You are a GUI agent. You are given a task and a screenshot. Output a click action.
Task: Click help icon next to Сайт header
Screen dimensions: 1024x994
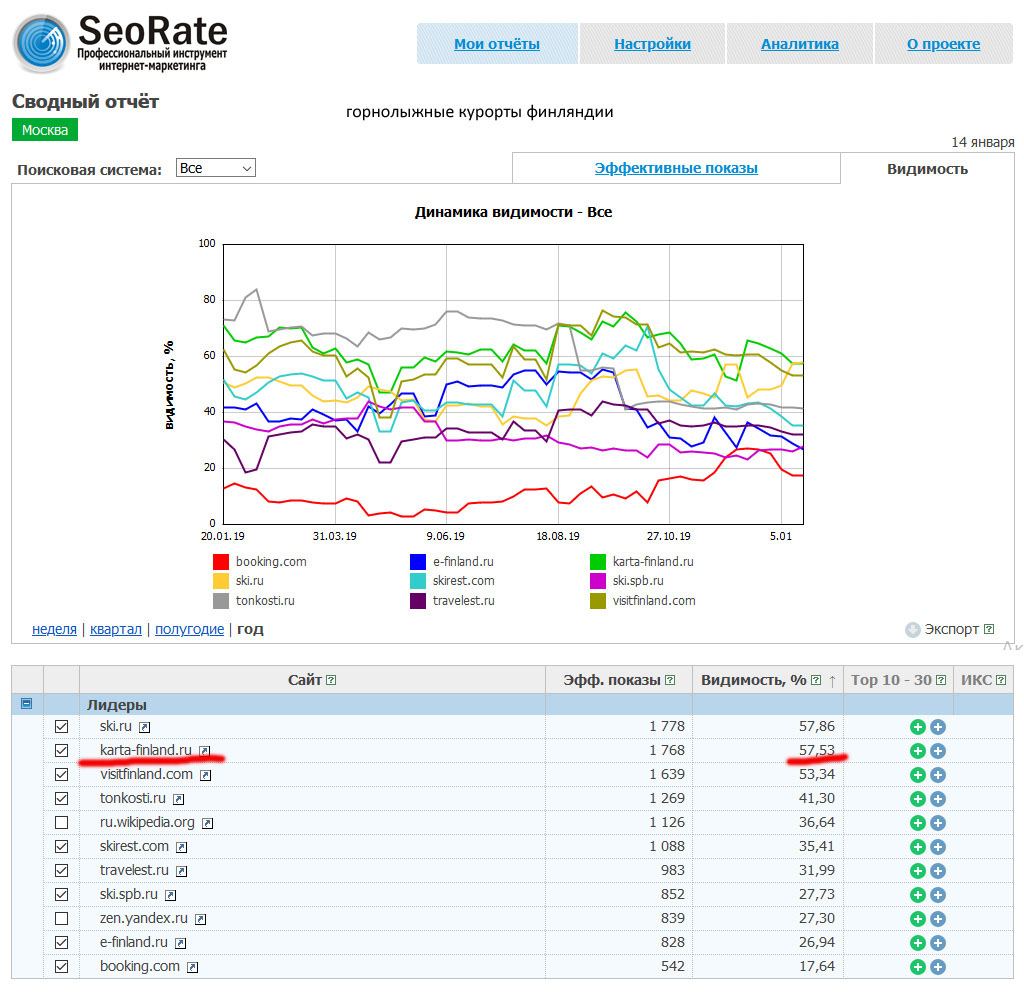point(331,681)
